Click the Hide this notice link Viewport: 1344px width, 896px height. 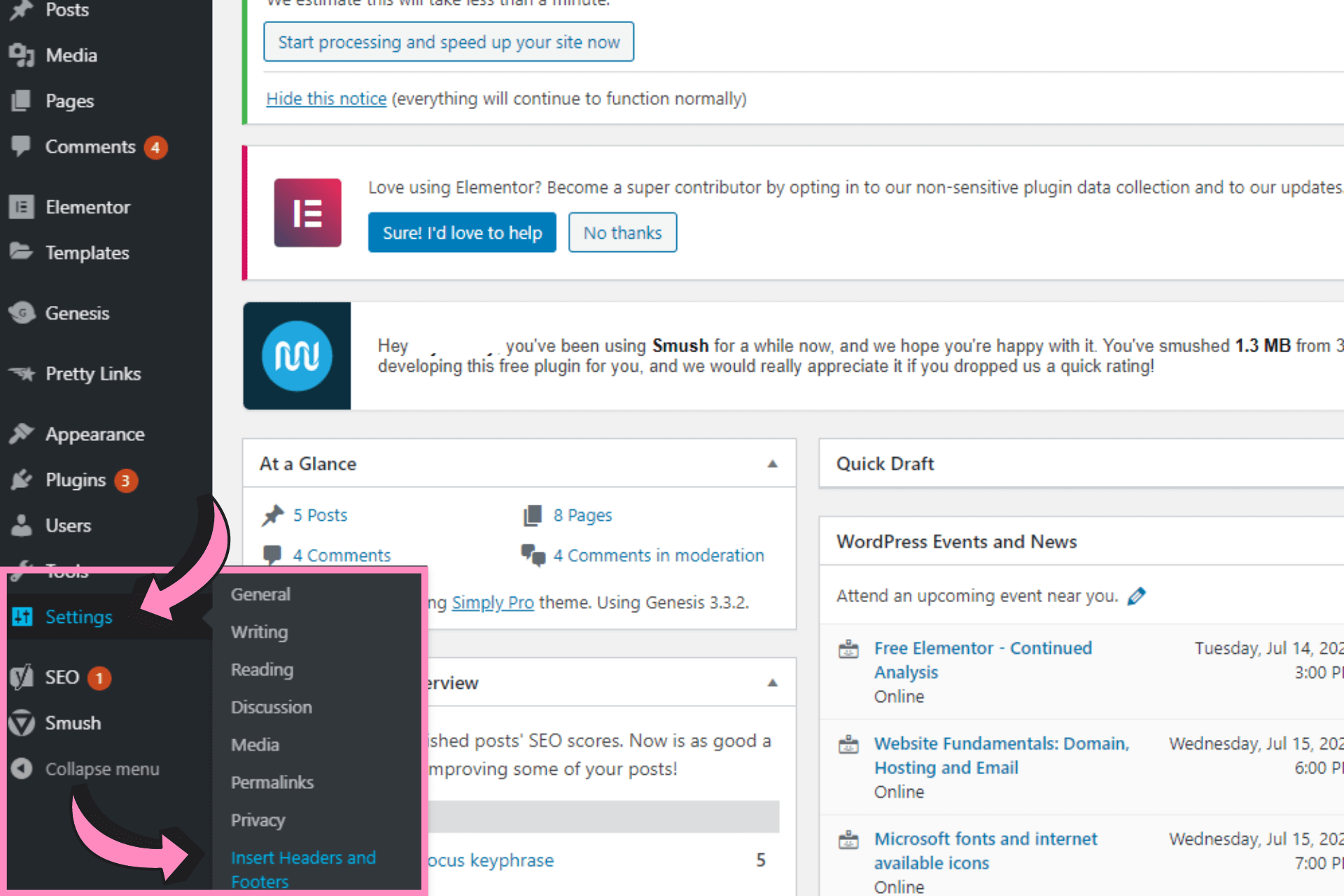pos(326,99)
